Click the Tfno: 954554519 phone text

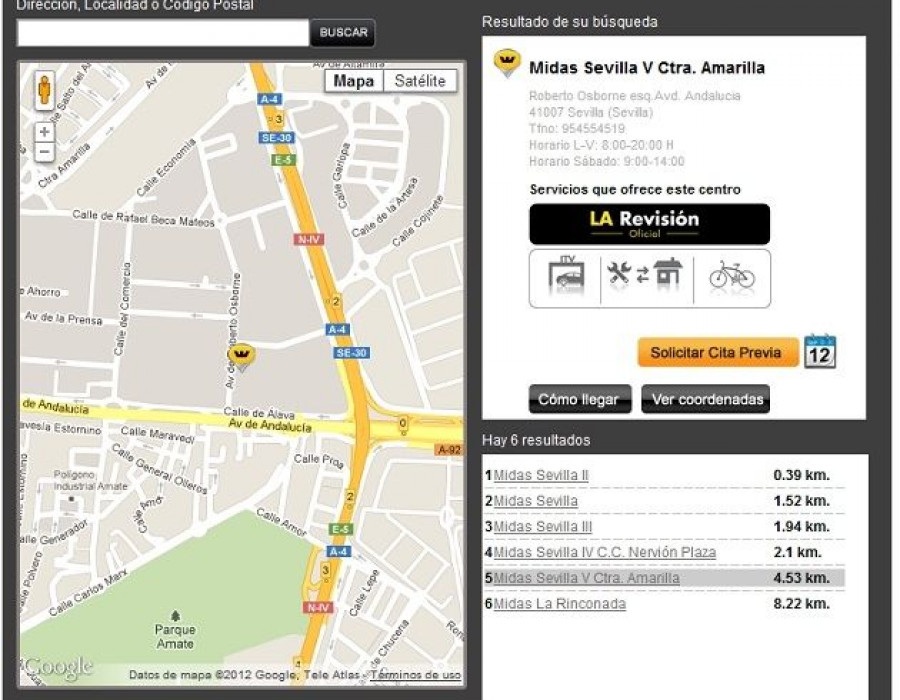point(577,129)
